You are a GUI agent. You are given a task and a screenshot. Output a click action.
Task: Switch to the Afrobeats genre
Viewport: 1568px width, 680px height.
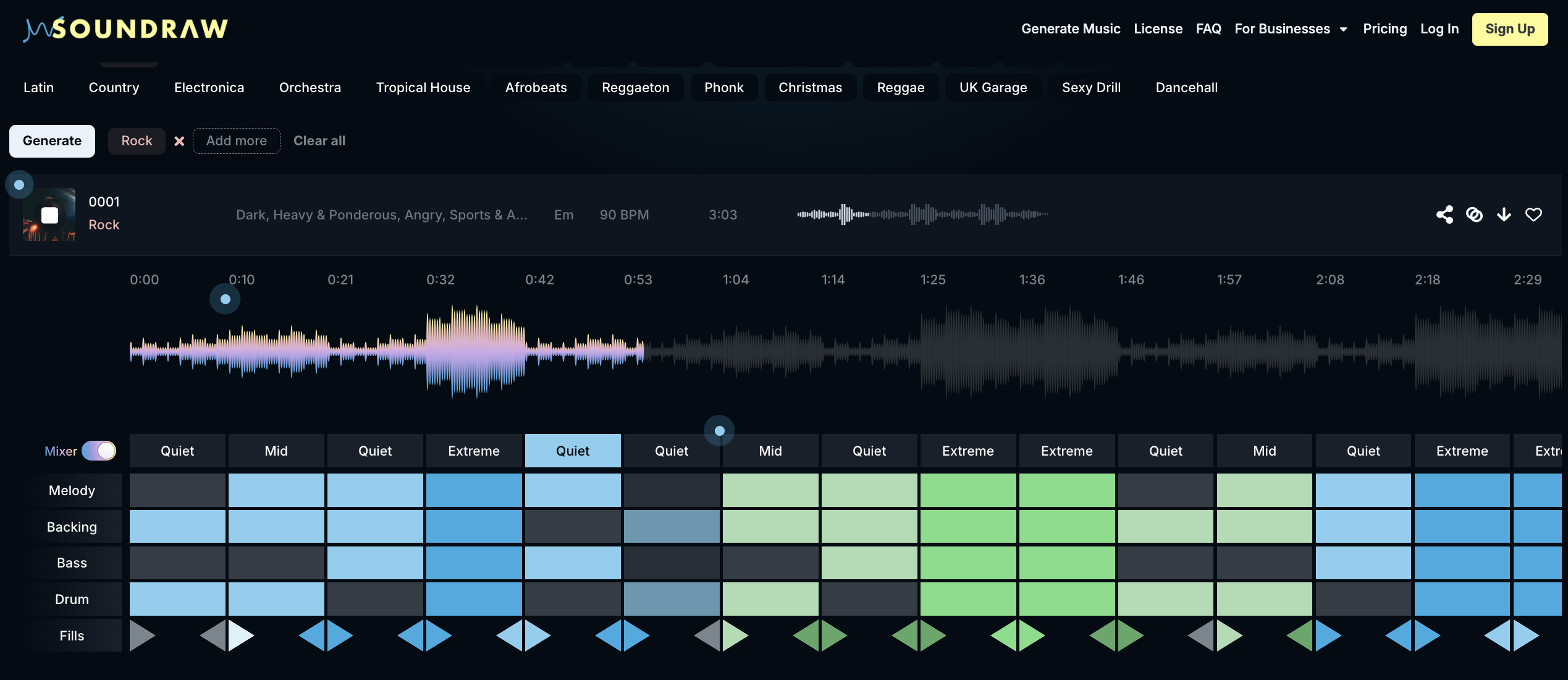[x=536, y=87]
